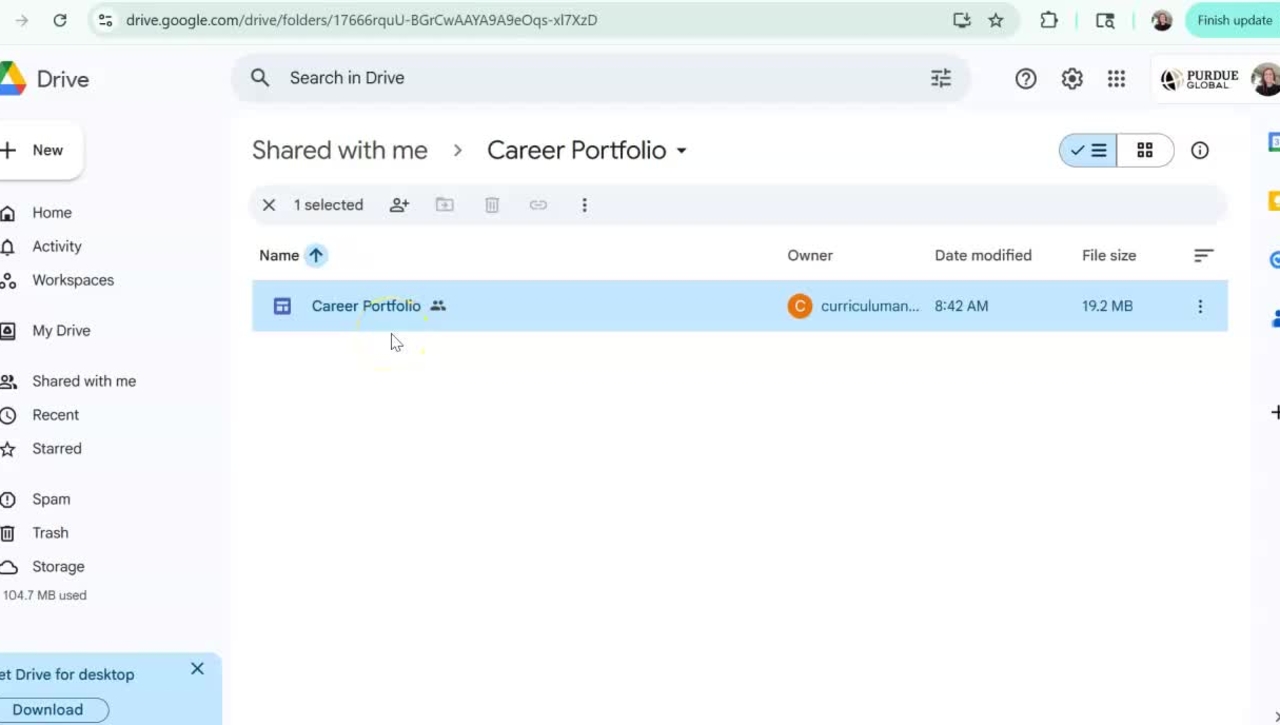The height and width of the screenshot is (725, 1280).
Task: Open Trash in the sidebar
Action: coord(50,533)
